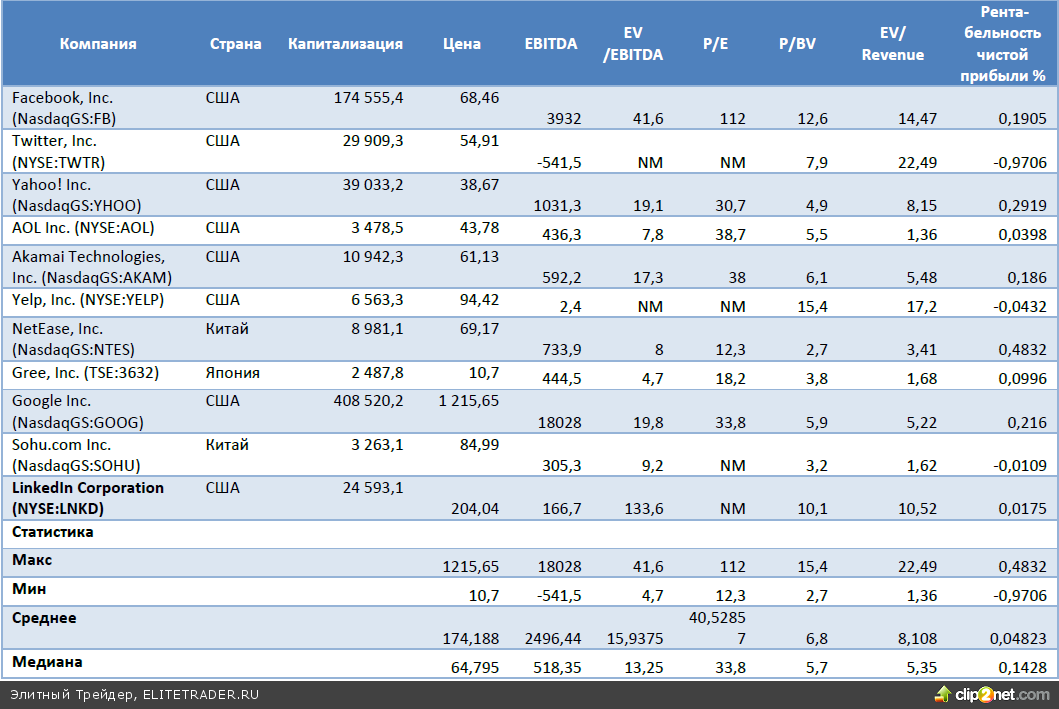This screenshot has height=709, width=1059.
Task: Click the Медиана row label
Action: 46,662
